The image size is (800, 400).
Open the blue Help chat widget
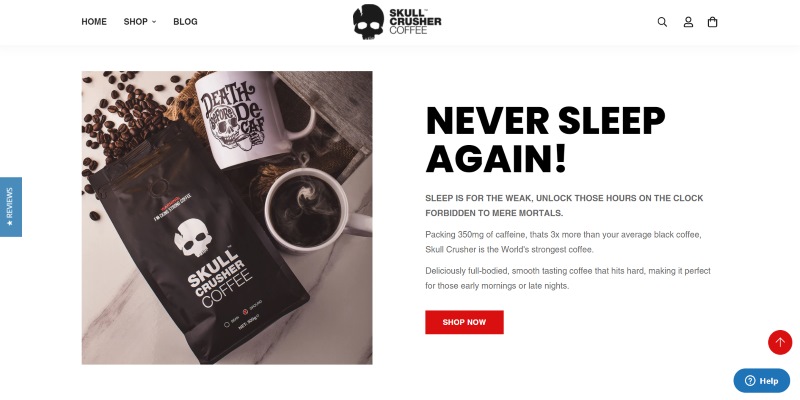coord(761,381)
